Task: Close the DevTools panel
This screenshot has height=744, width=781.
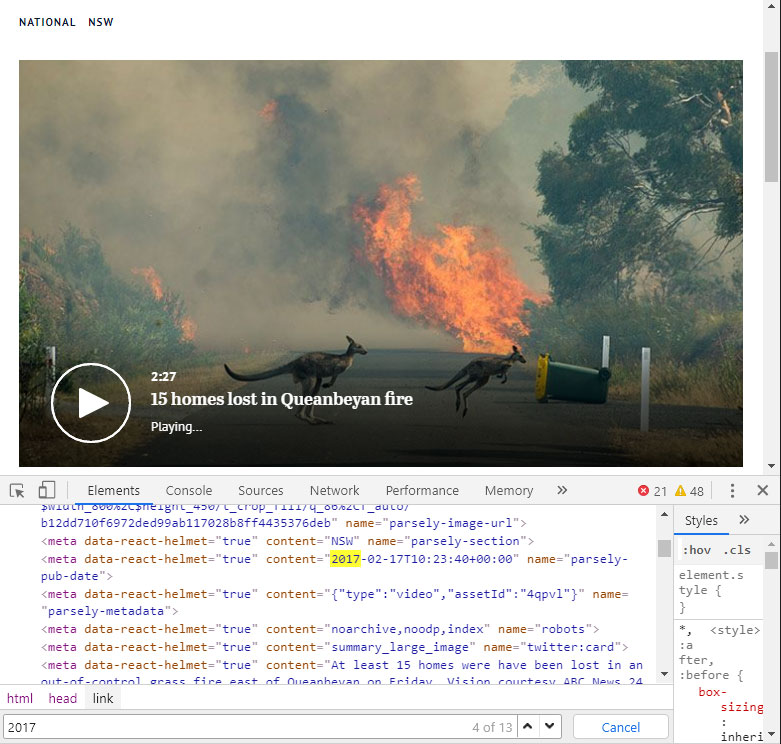Action: 762,491
